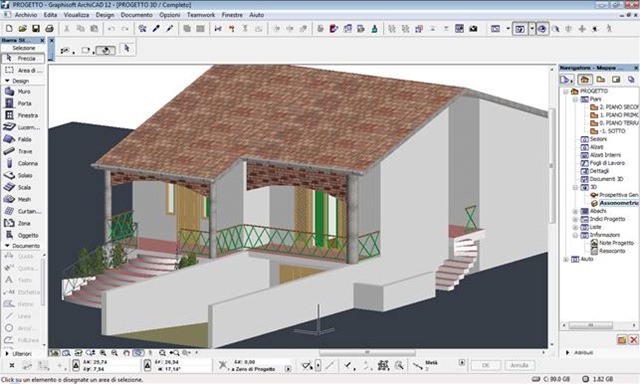640x384 pixels.
Task: Create a new file with the toolbar icon
Action: coord(9,29)
